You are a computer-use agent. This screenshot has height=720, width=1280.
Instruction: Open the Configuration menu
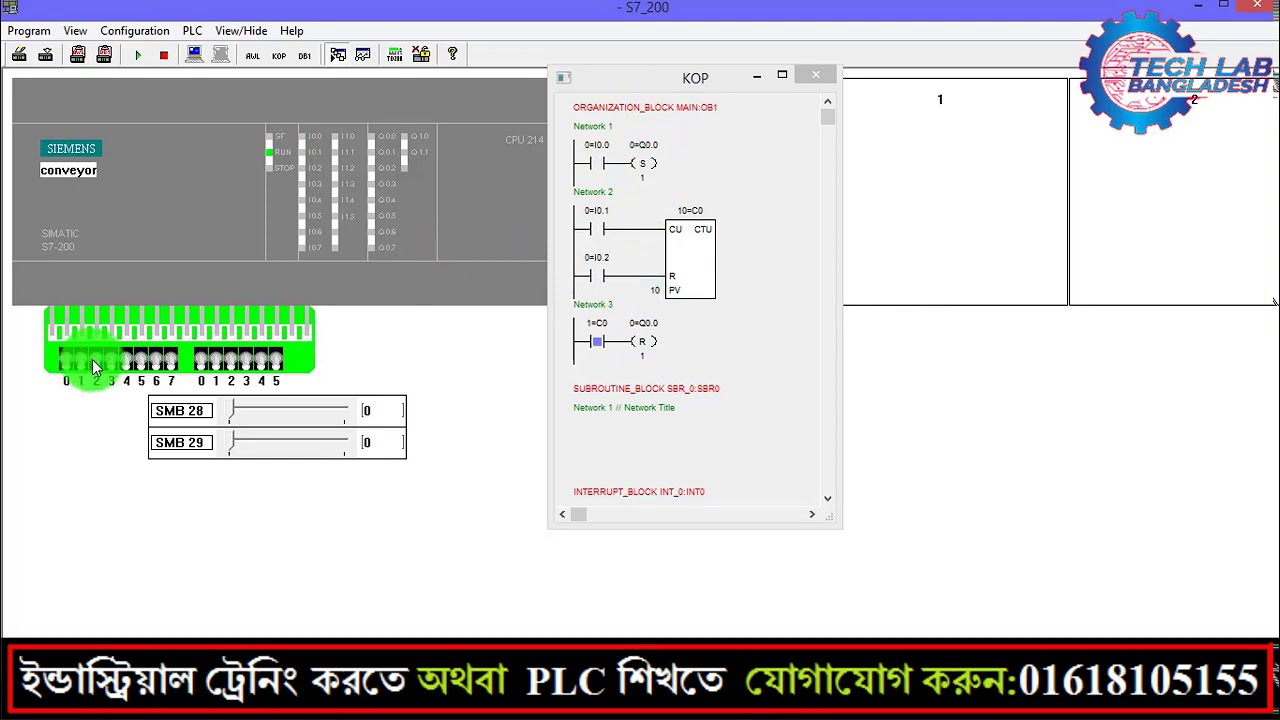pyautogui.click(x=135, y=31)
